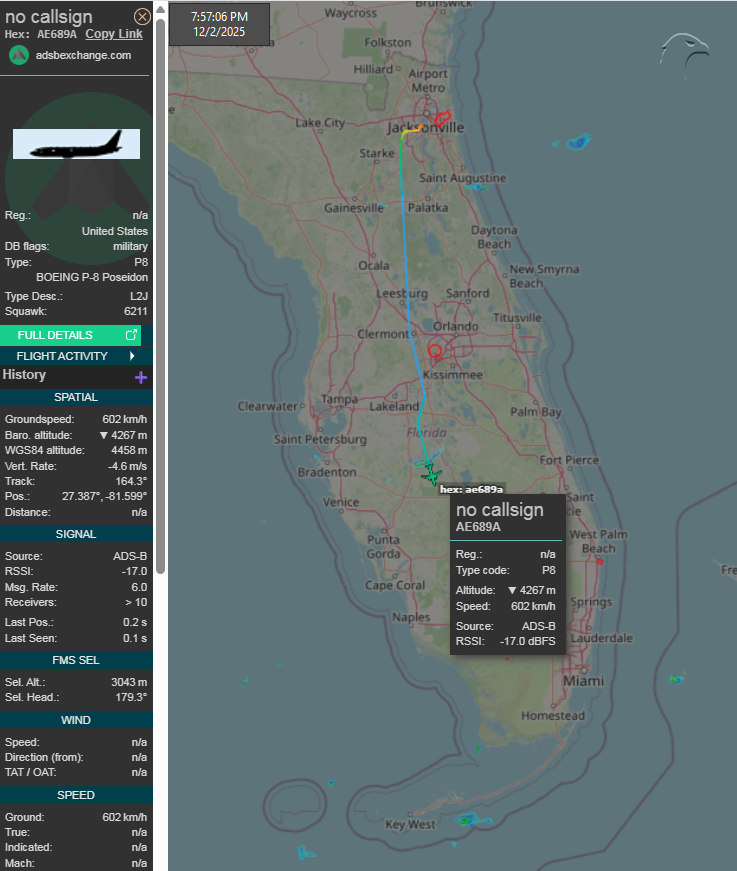Click the sidebar scroll-up arrow
This screenshot has width=737, height=871.
[x=161, y=9]
